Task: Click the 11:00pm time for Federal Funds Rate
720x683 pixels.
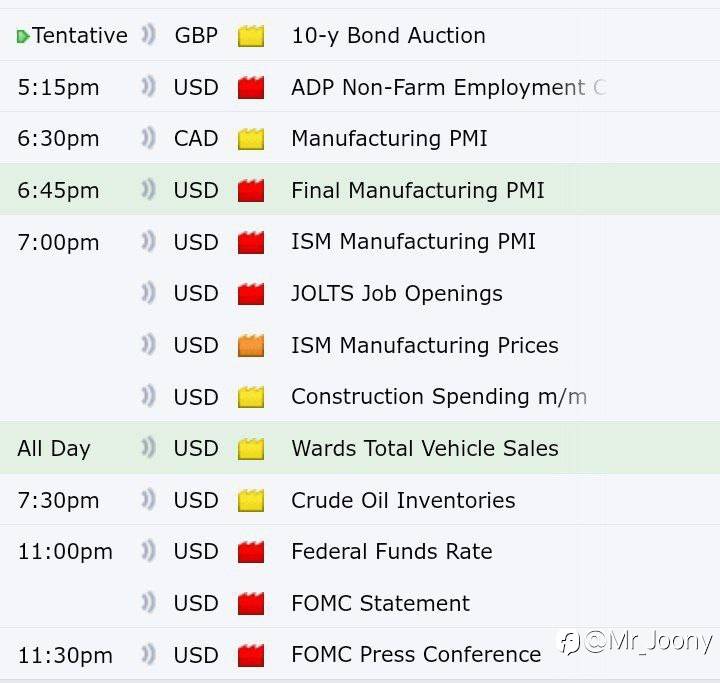Action: (65, 552)
